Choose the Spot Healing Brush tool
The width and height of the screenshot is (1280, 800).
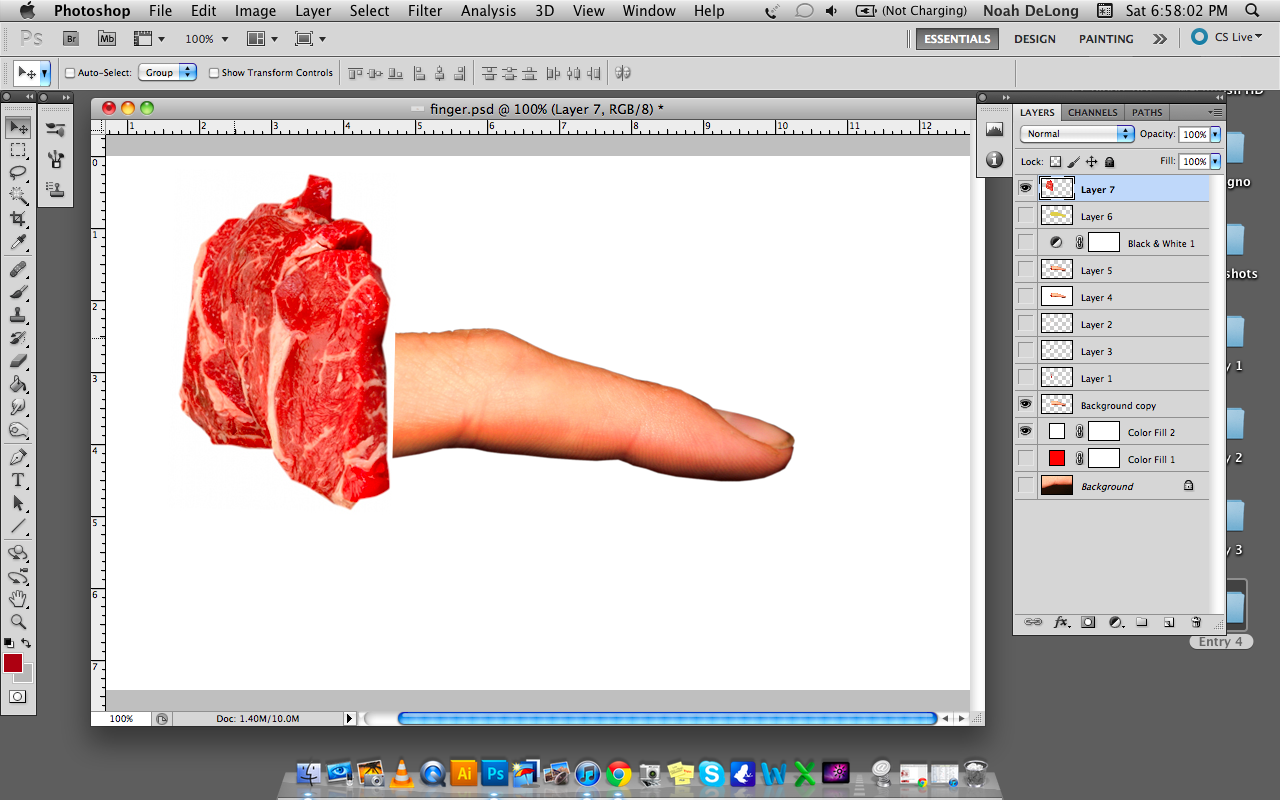pyautogui.click(x=18, y=269)
